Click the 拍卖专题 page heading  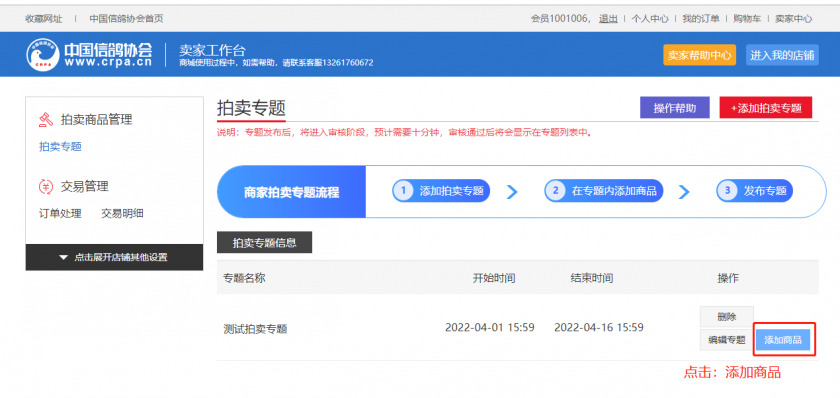coord(251,109)
